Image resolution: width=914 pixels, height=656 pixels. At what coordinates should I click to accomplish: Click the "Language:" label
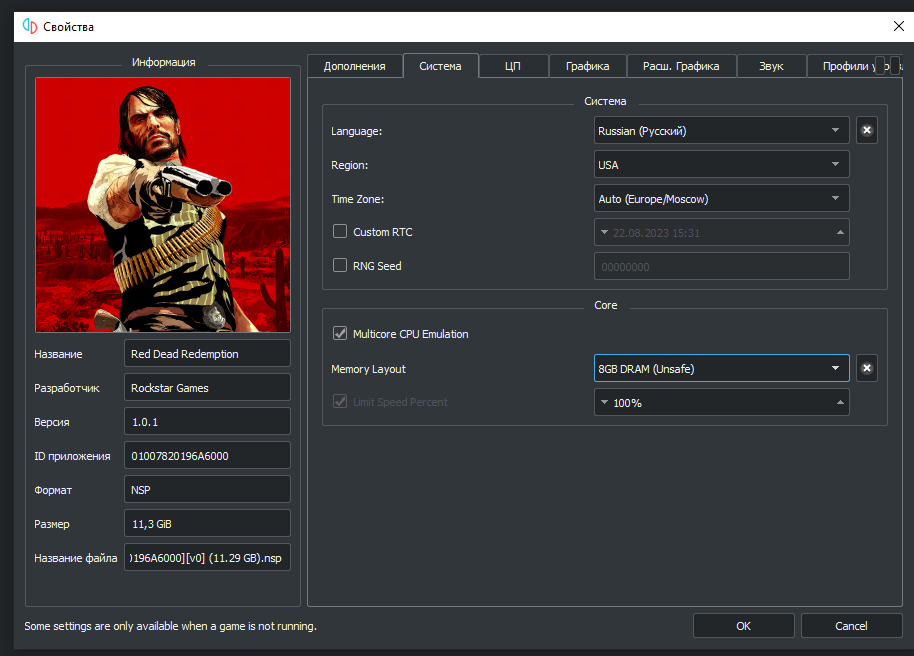point(357,131)
